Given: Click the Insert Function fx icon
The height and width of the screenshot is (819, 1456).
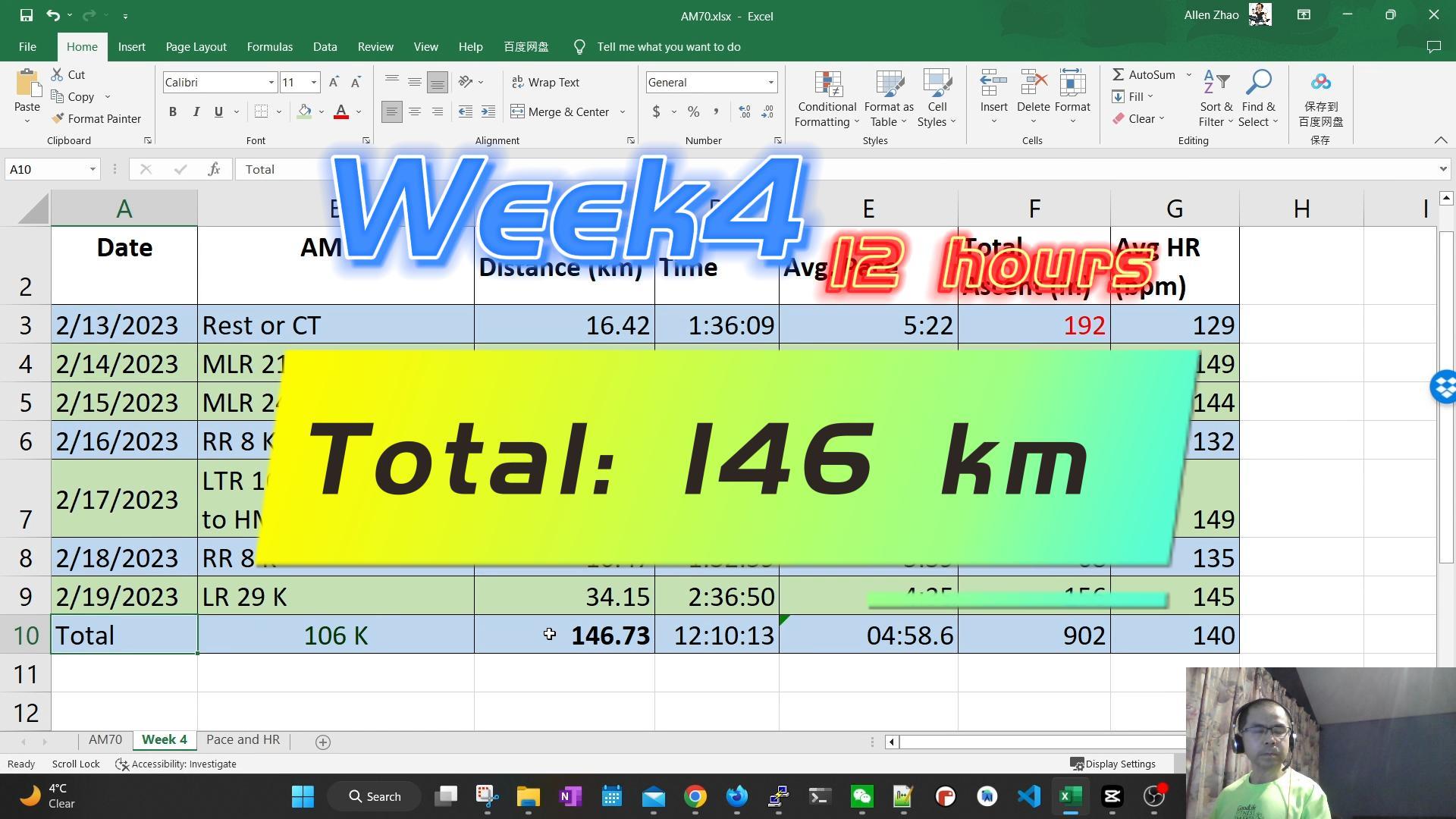Looking at the screenshot, I should pyautogui.click(x=214, y=169).
